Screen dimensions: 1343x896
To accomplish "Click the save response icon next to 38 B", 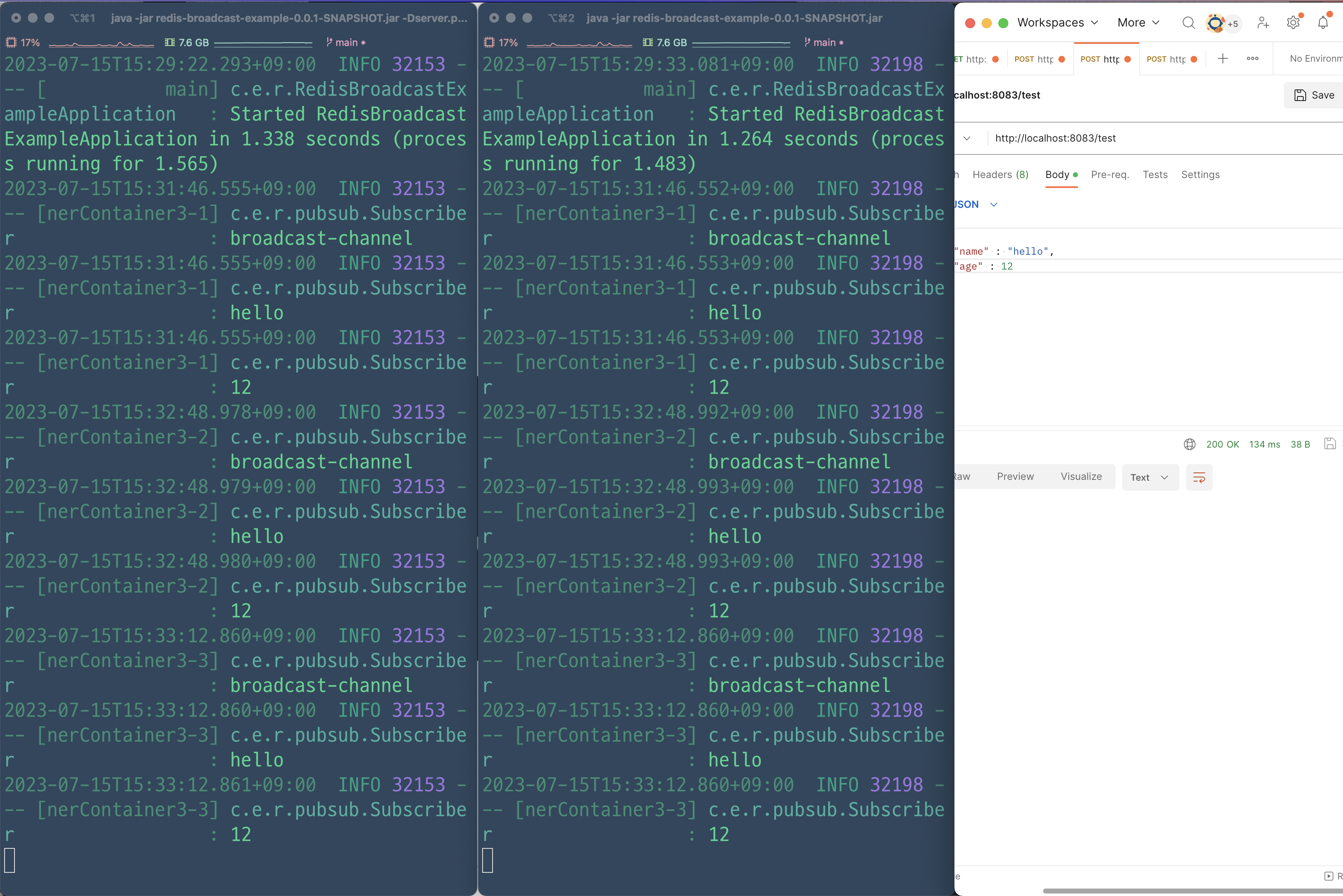I will coord(1329,444).
